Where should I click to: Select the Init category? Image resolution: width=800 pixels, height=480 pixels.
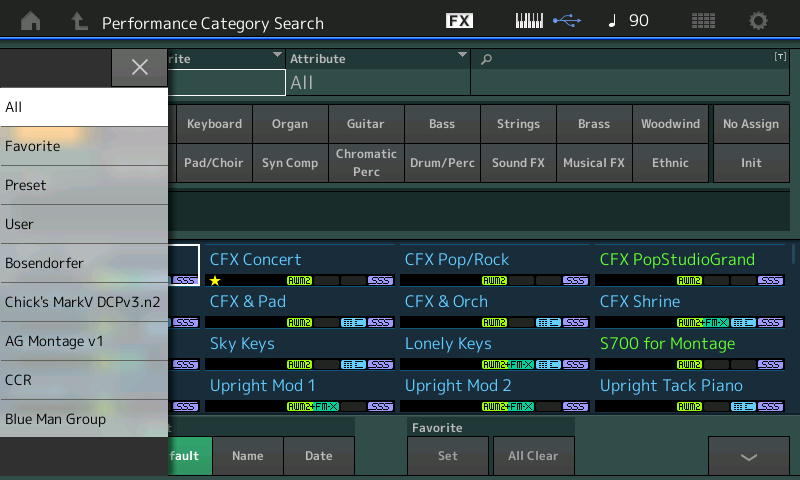751,163
